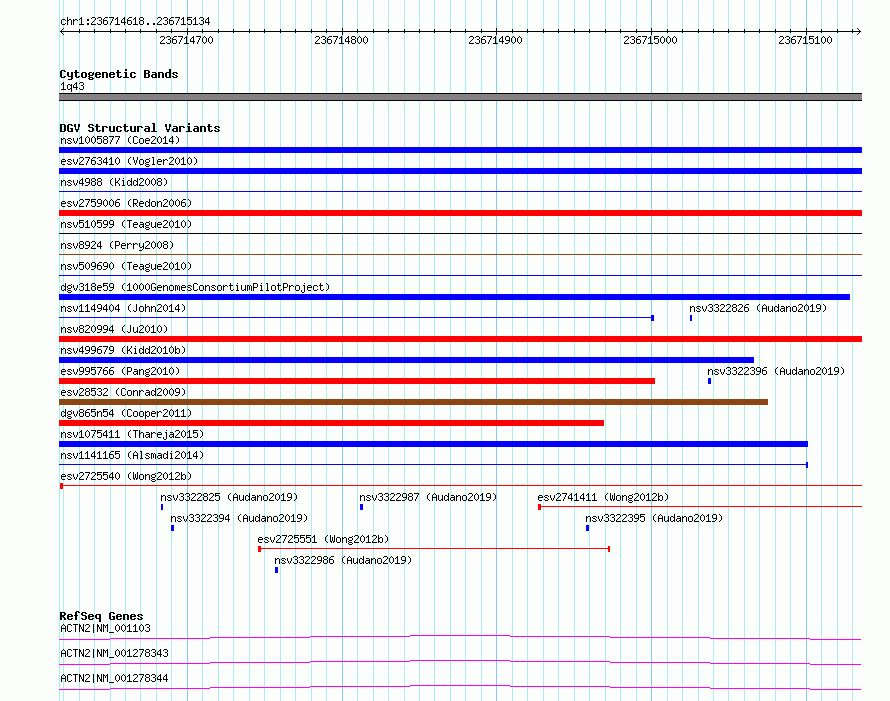Click the nsv510599 (Teague2010) label
The height and width of the screenshot is (701, 890).
[x=126, y=224]
